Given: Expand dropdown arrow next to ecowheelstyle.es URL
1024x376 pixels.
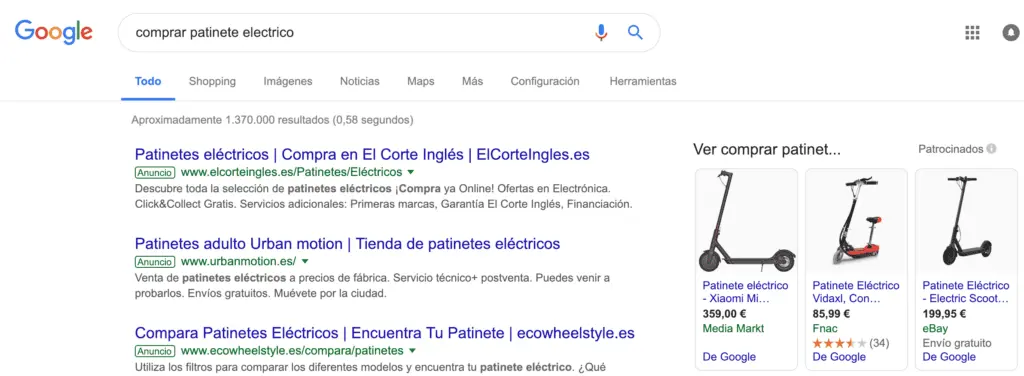Looking at the screenshot, I should (412, 351).
